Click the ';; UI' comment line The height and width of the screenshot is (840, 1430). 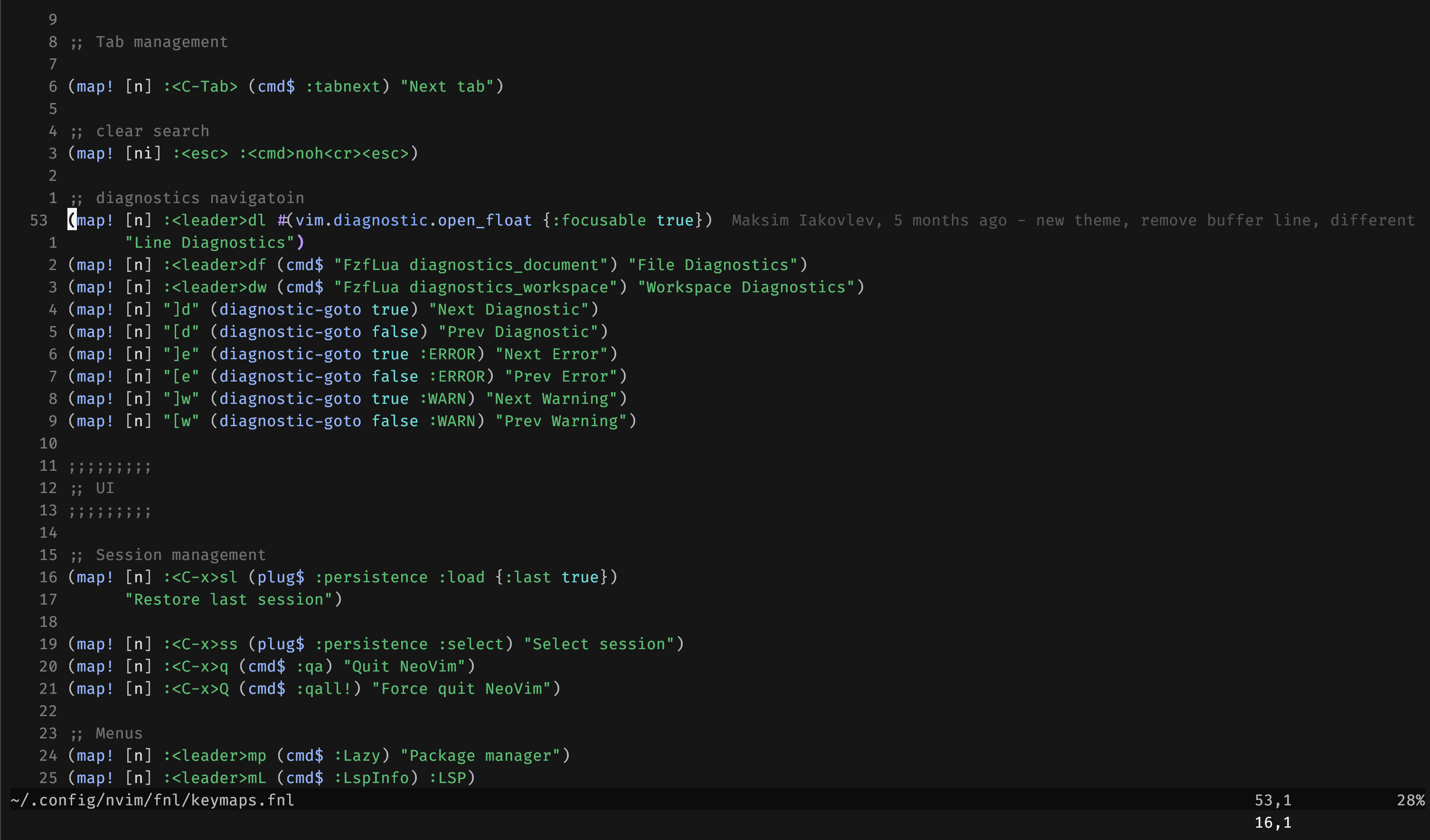pyautogui.click(x=91, y=488)
